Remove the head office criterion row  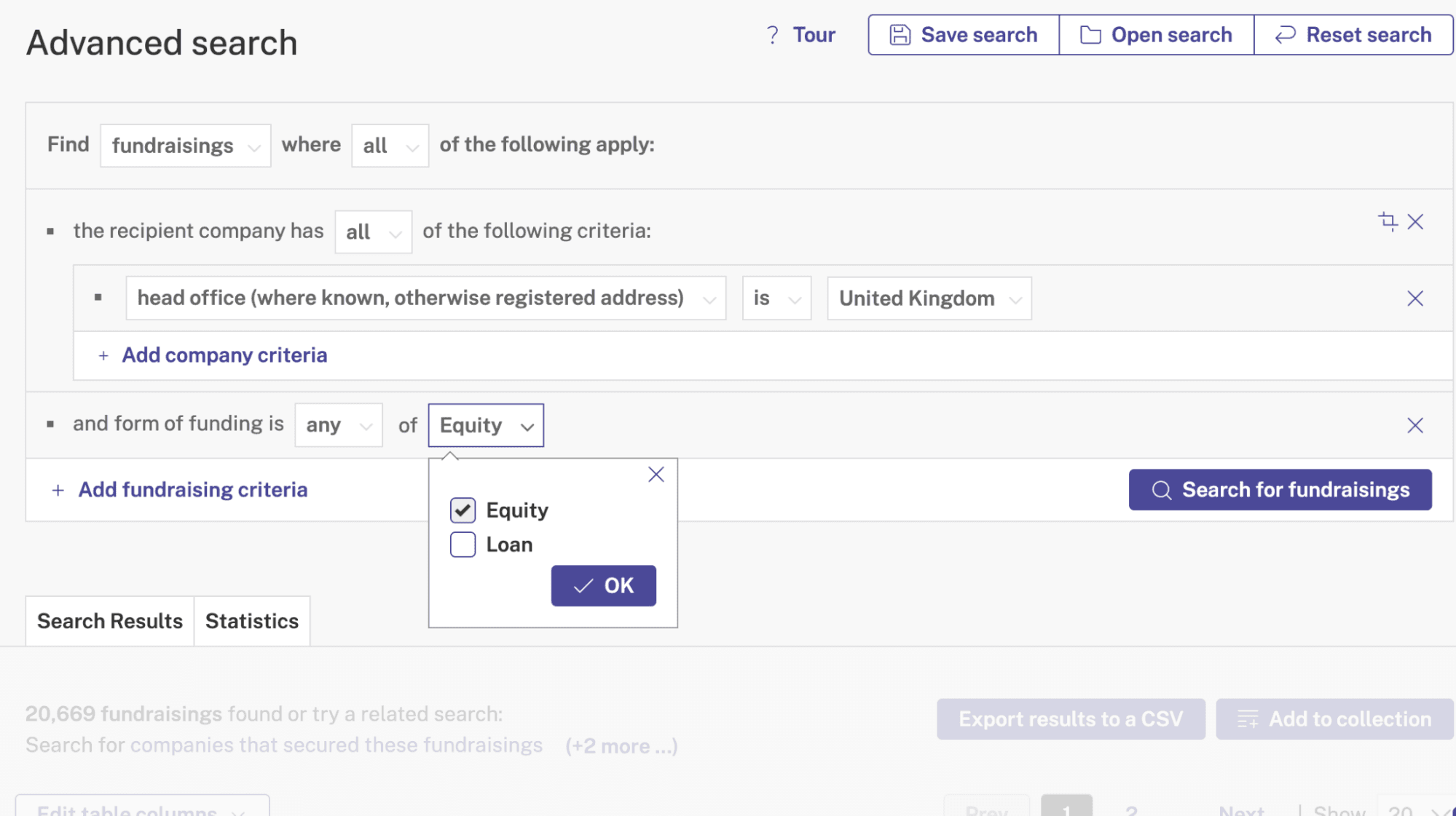pyautogui.click(x=1415, y=298)
